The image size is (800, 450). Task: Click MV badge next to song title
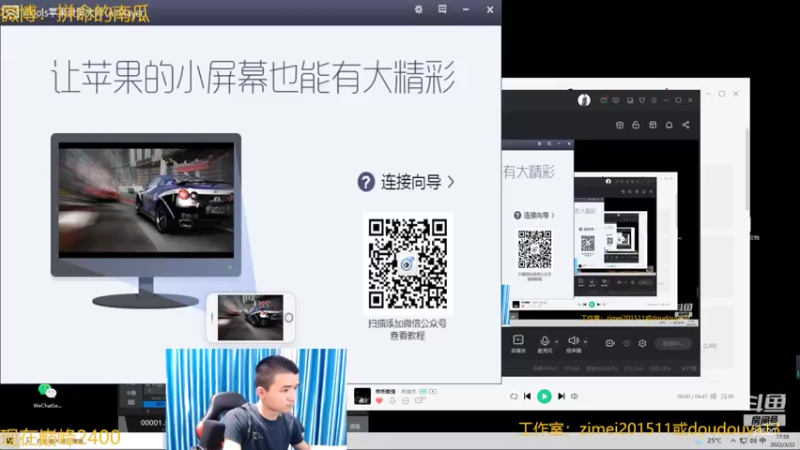(x=433, y=391)
